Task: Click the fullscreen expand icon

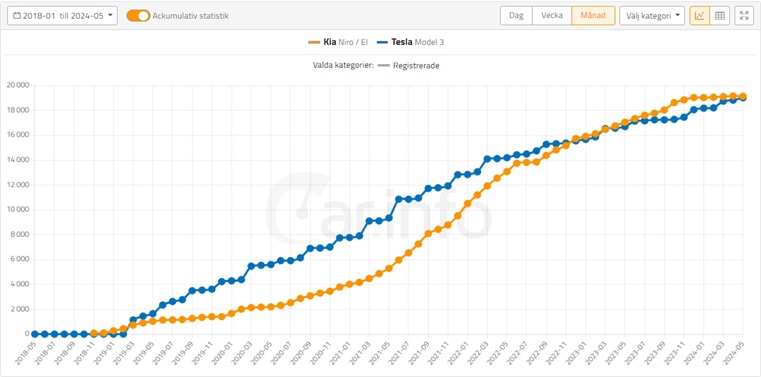Action: (x=744, y=16)
